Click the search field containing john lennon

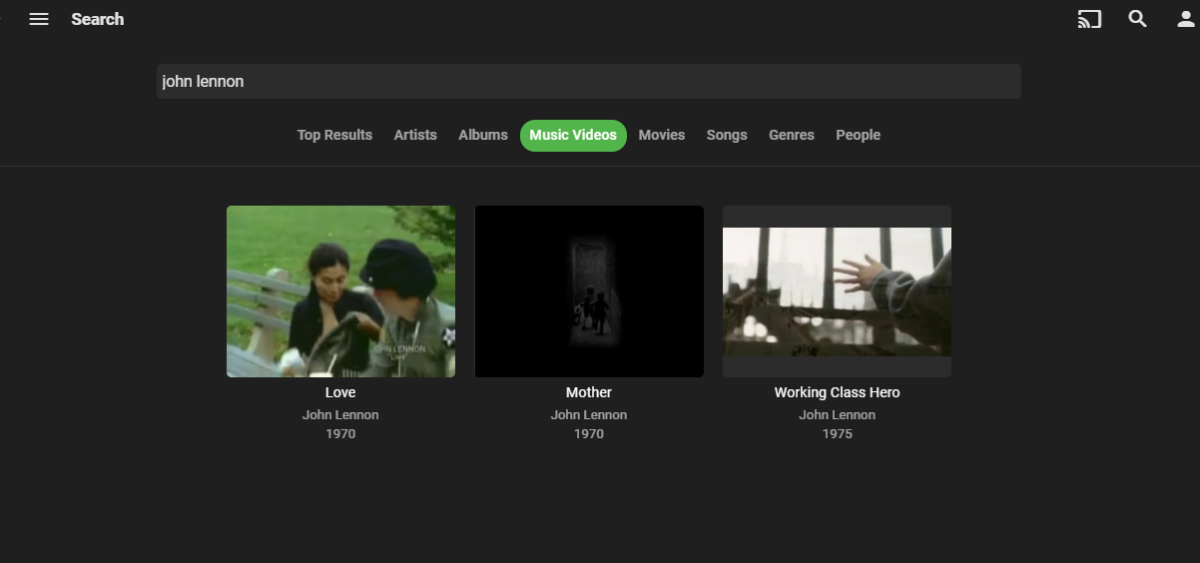[588, 82]
